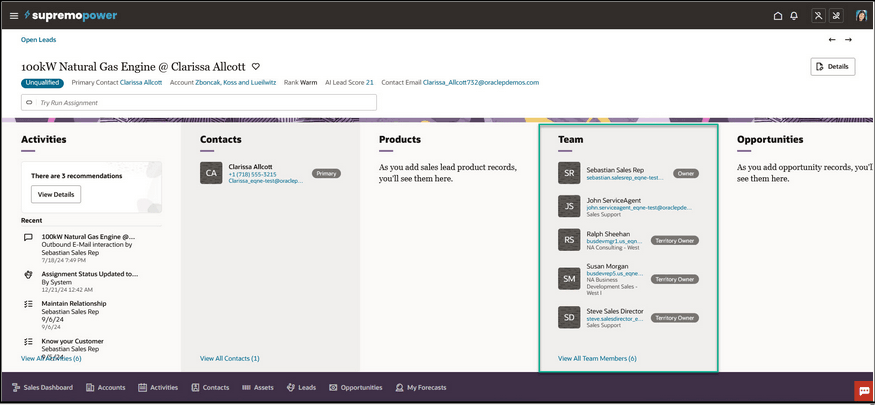
Task: Open Opportunities in bottom navigation
Action: pos(355,387)
